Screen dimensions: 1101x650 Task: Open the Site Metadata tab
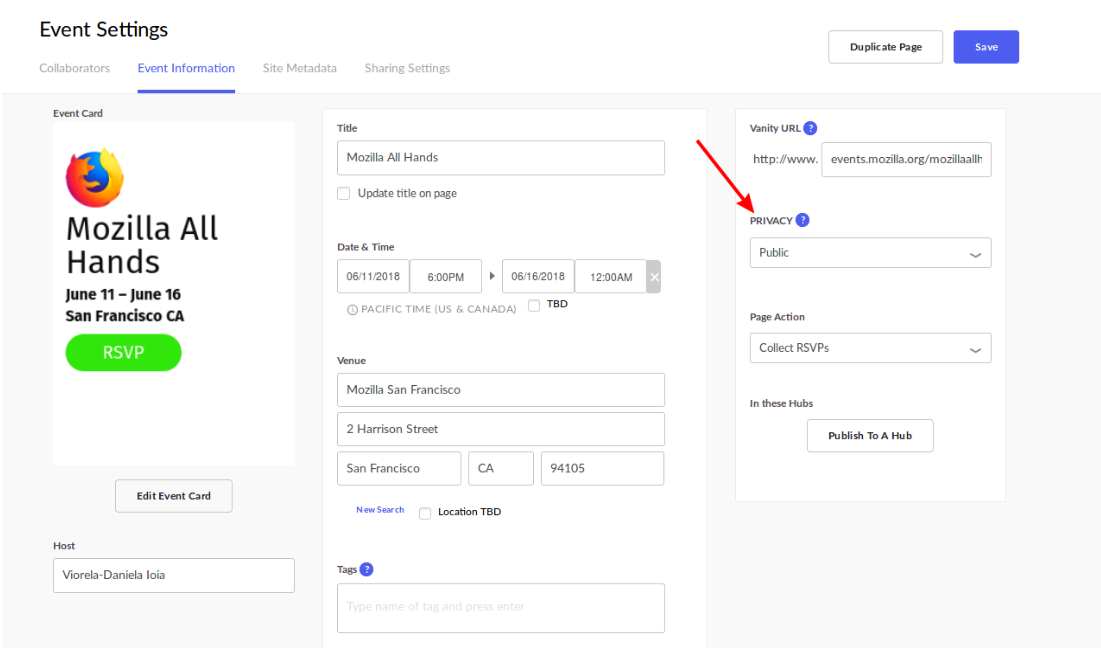300,68
